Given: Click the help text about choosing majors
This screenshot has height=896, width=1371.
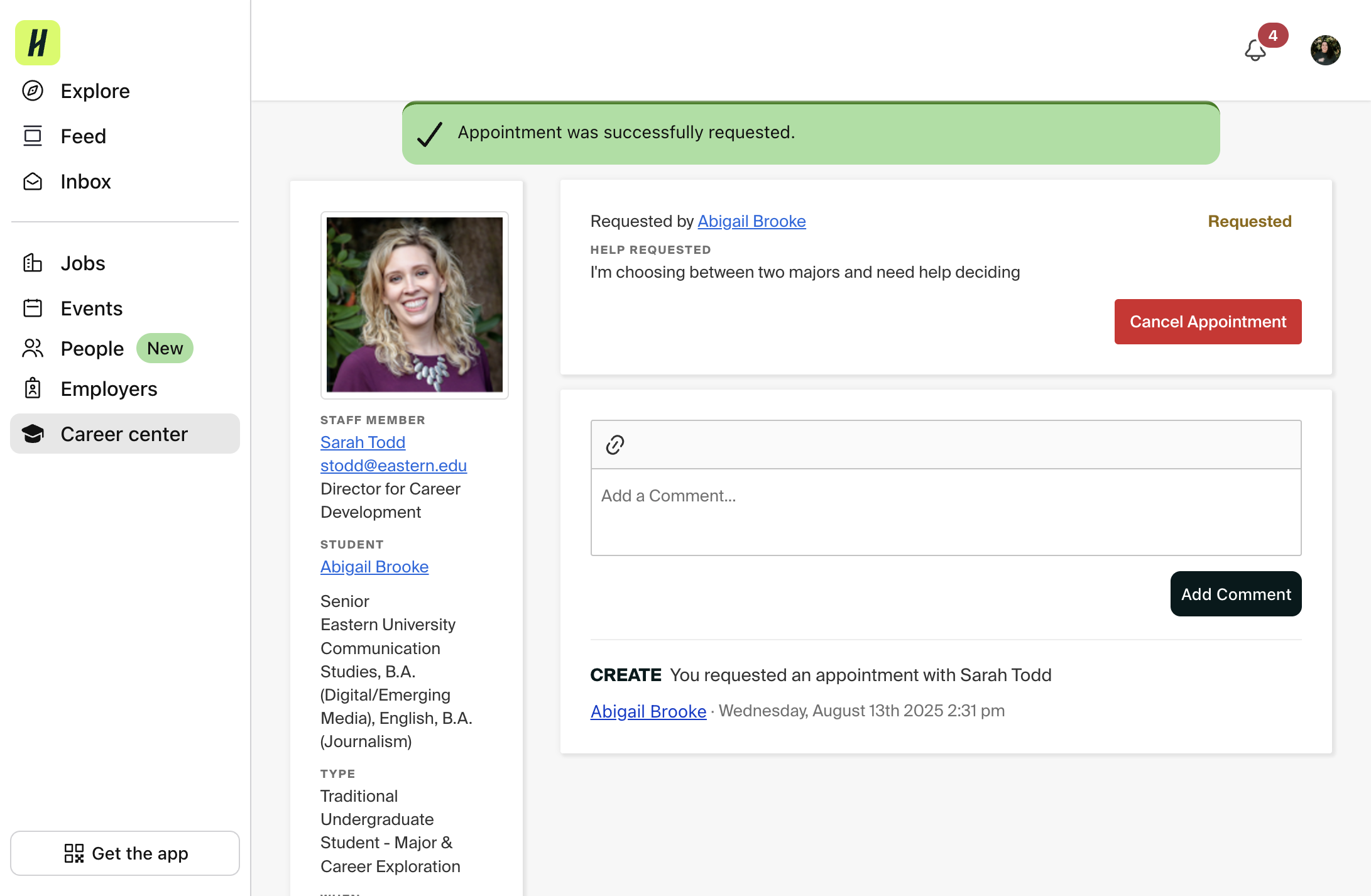Looking at the screenshot, I should pos(805,272).
